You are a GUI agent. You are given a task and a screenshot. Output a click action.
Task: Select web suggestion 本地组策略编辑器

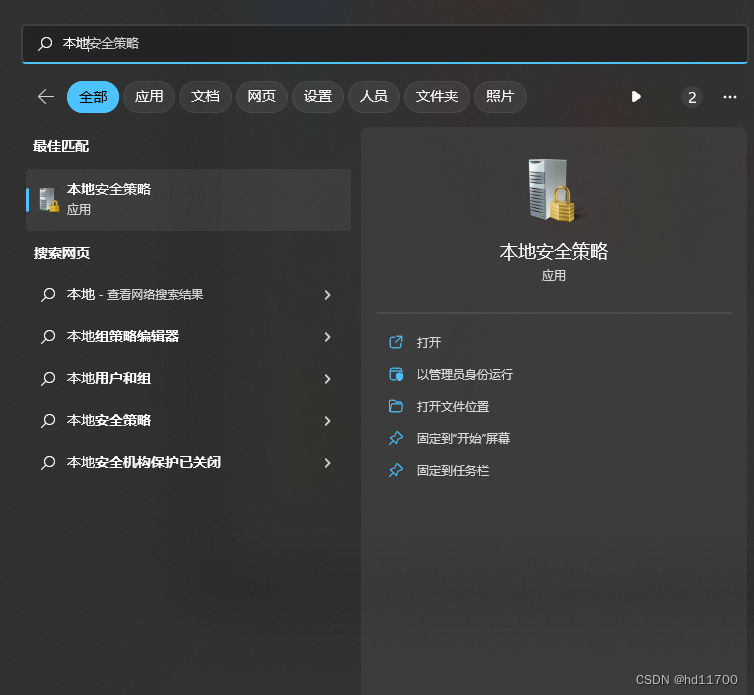(188, 336)
